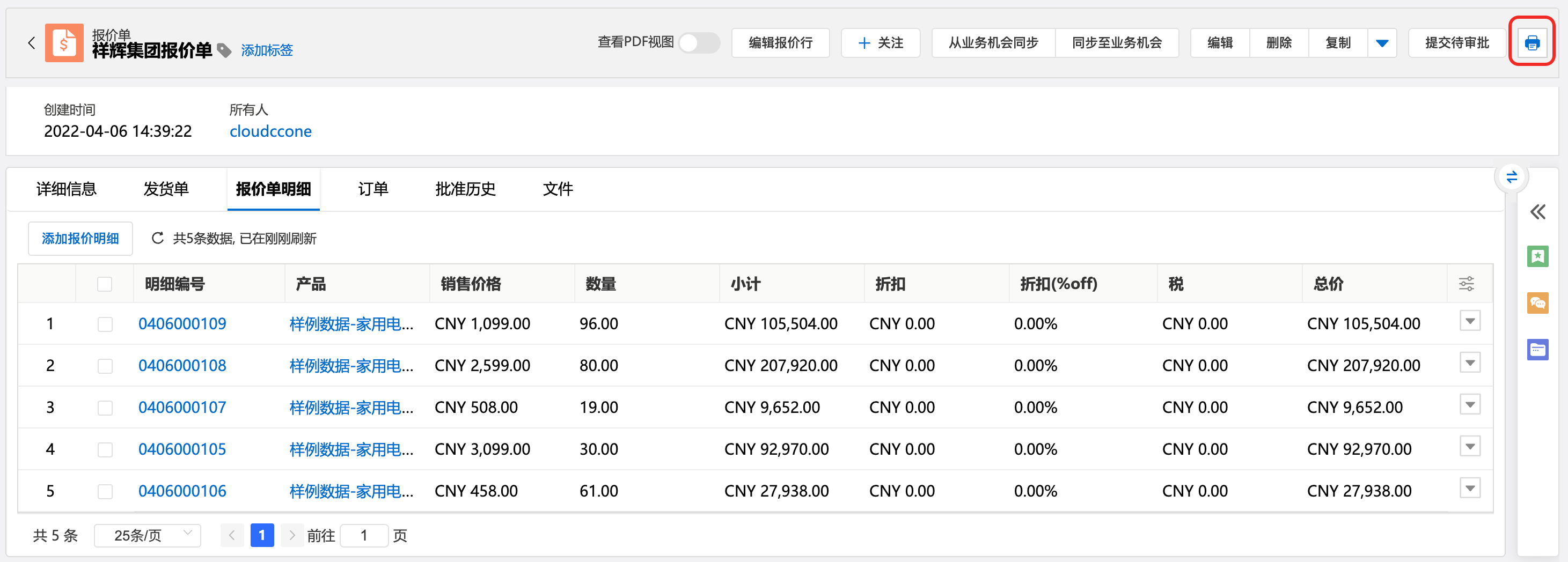Click the page number input field
Screen dimensions: 1568x562
pos(364,535)
